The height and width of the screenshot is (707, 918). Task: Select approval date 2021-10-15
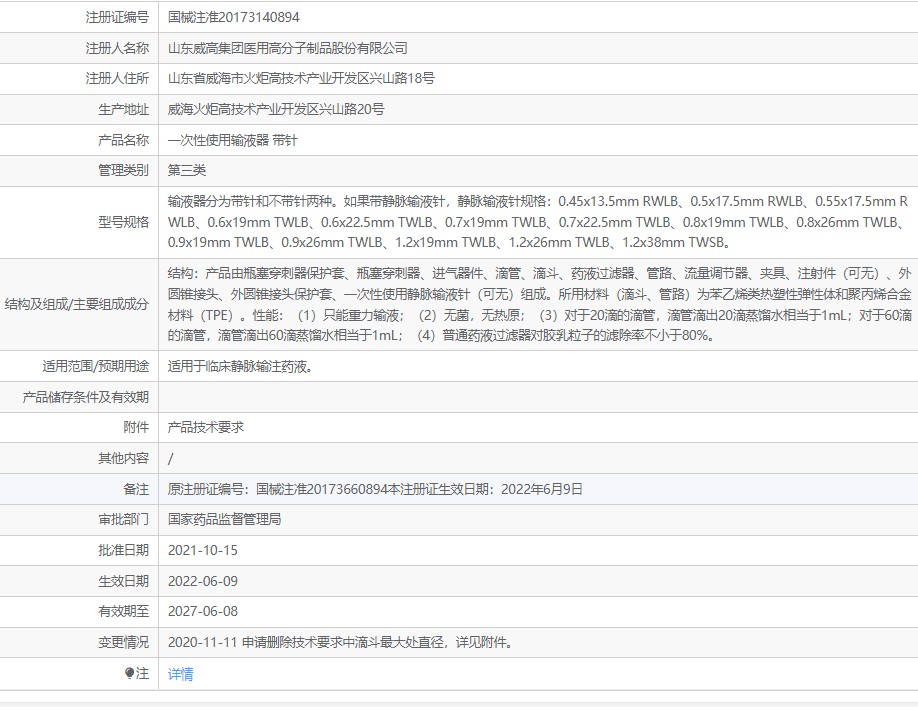(x=203, y=550)
